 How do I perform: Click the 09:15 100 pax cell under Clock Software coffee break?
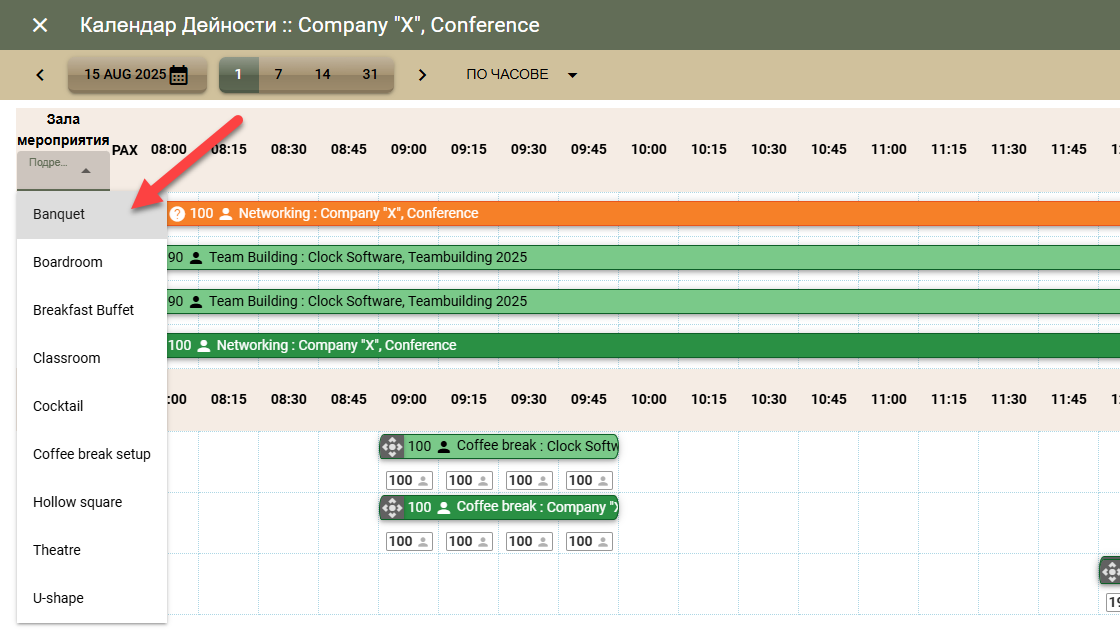coord(469,480)
